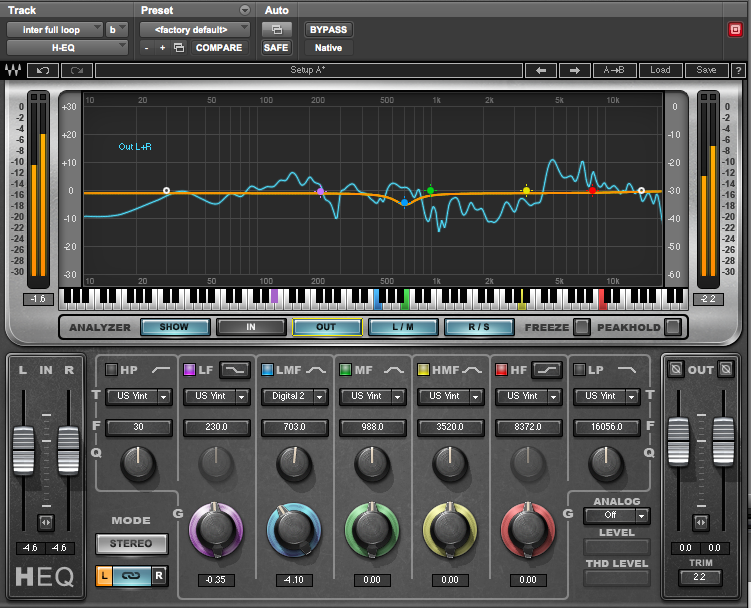Toggle the analyzer FREEZE checkbox
The height and width of the screenshot is (608, 751).
click(x=580, y=327)
